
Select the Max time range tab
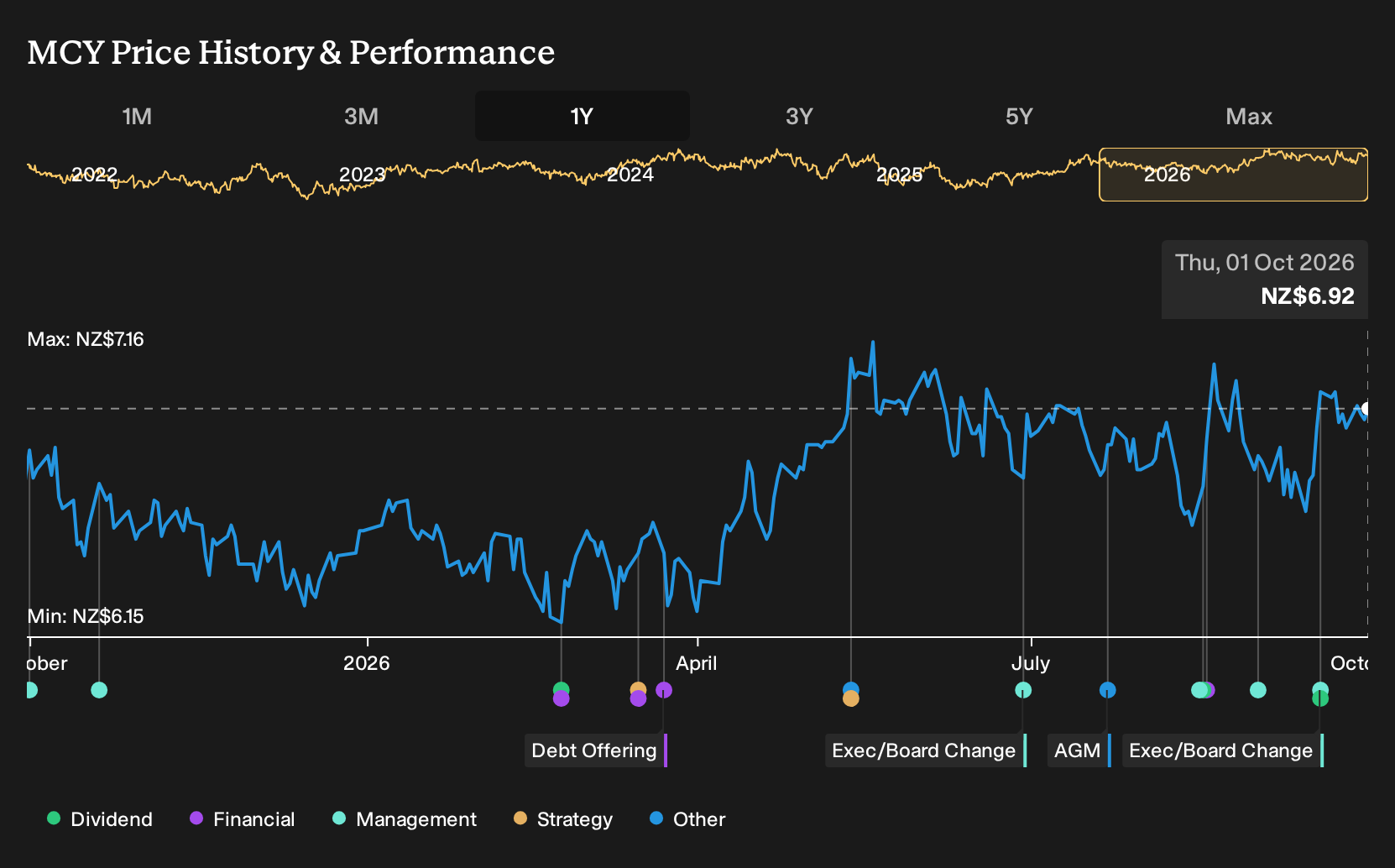point(1249,116)
